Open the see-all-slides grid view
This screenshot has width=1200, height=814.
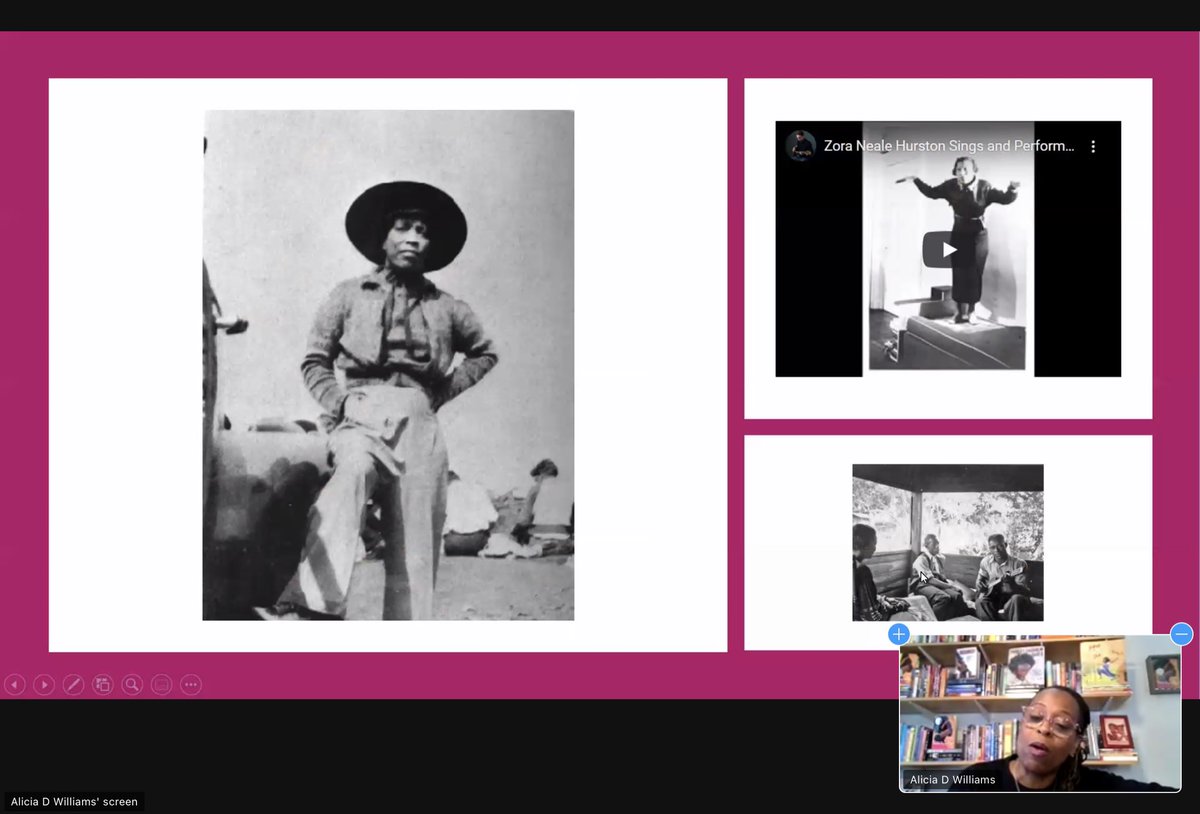coord(102,685)
